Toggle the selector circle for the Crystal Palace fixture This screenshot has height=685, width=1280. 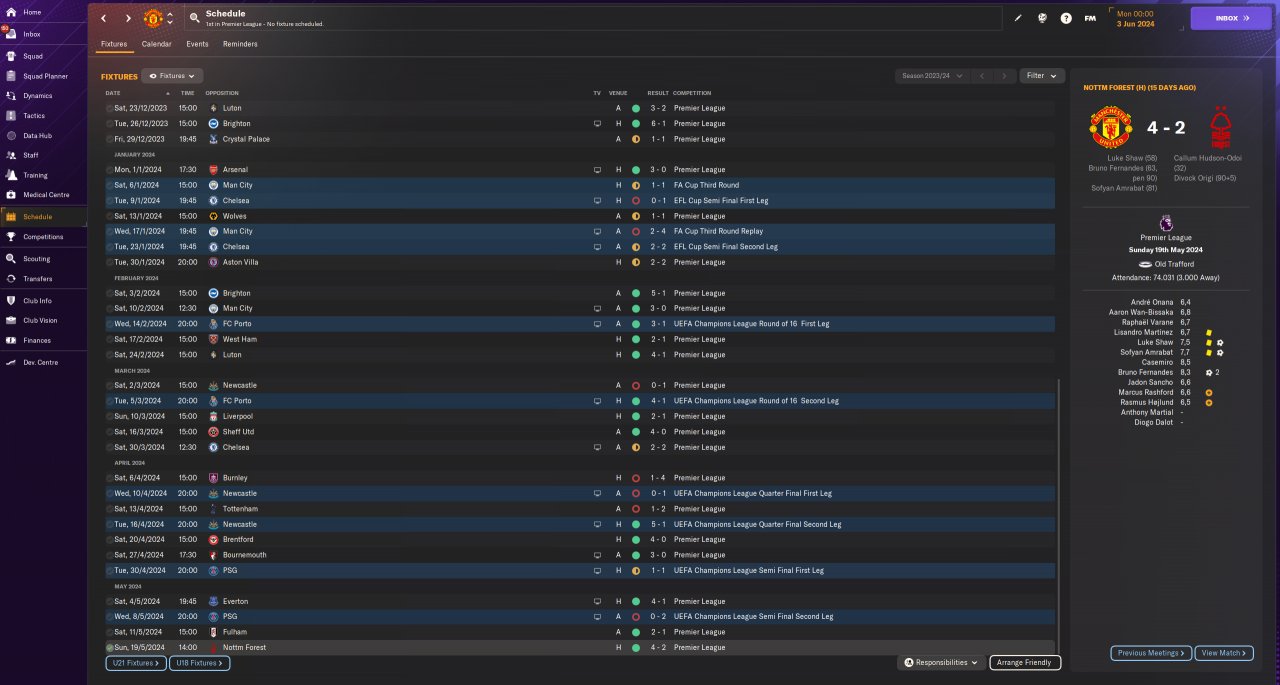coord(109,139)
